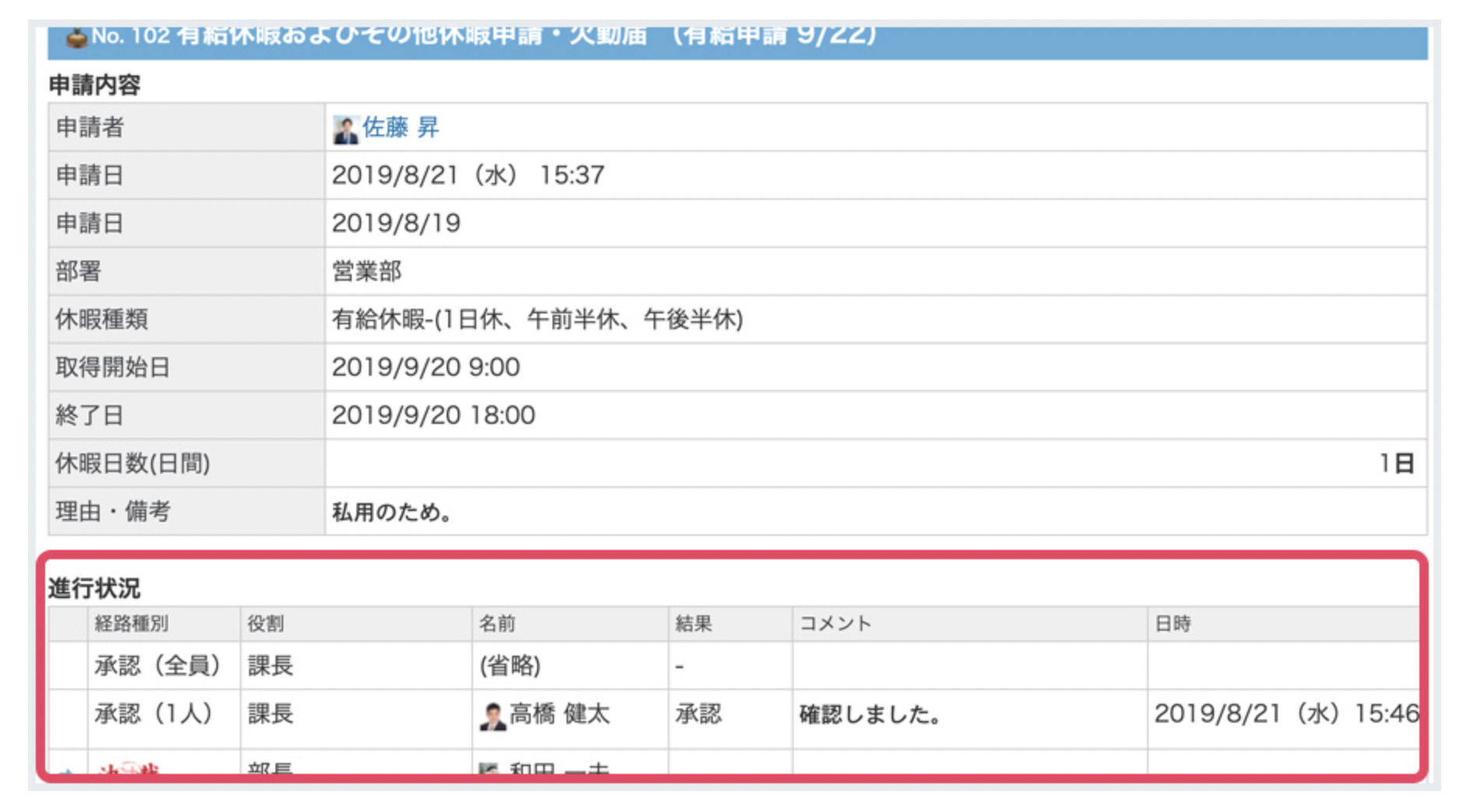Click 高橋 健太's avatar icon
The height and width of the screenshot is (812, 1463).
(492, 716)
